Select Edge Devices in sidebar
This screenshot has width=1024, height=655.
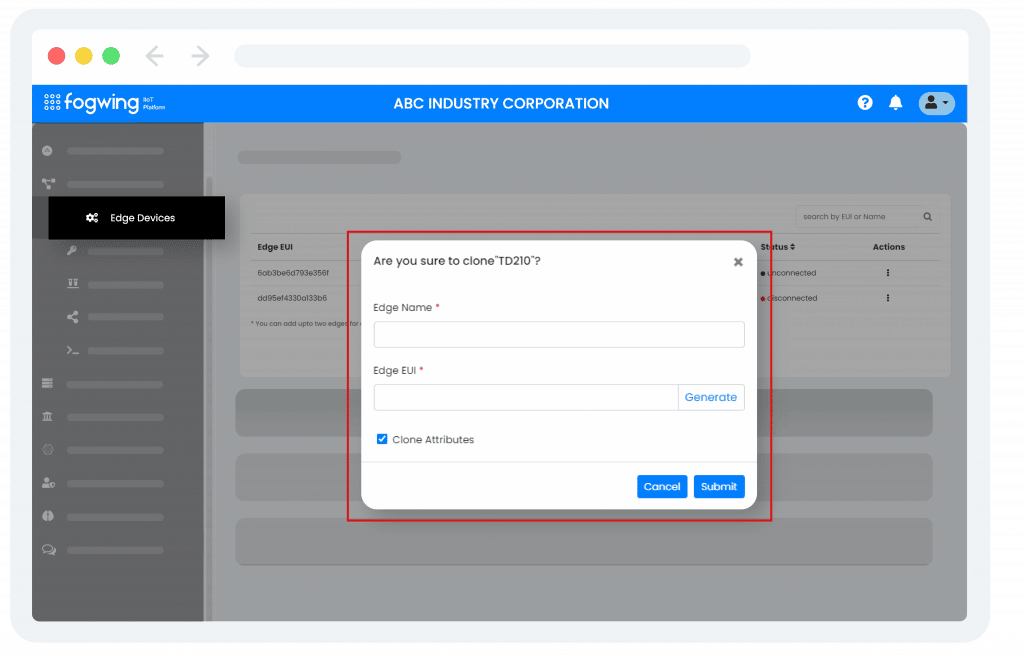click(x=136, y=217)
